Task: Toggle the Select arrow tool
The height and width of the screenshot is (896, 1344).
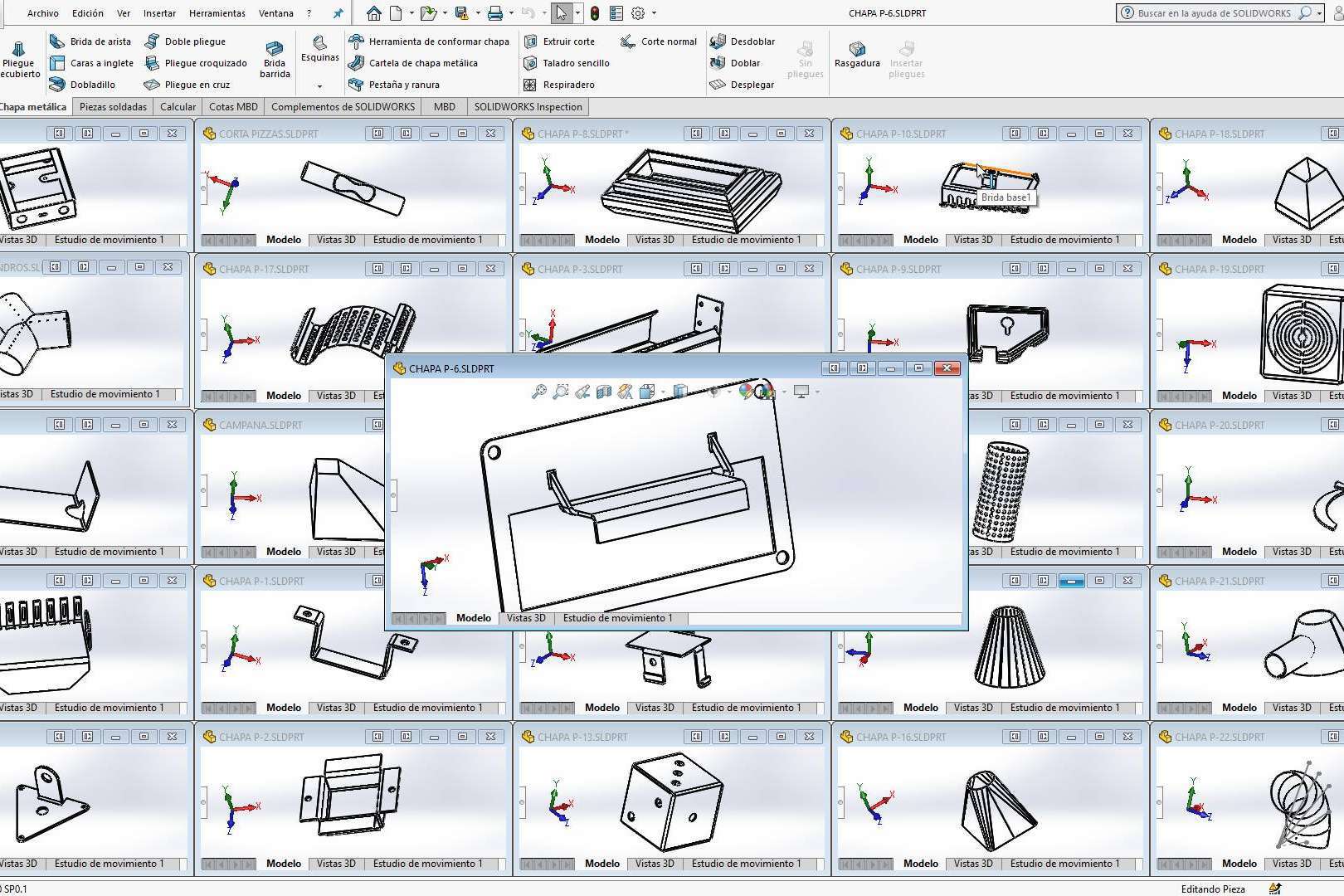Action: coord(561,13)
